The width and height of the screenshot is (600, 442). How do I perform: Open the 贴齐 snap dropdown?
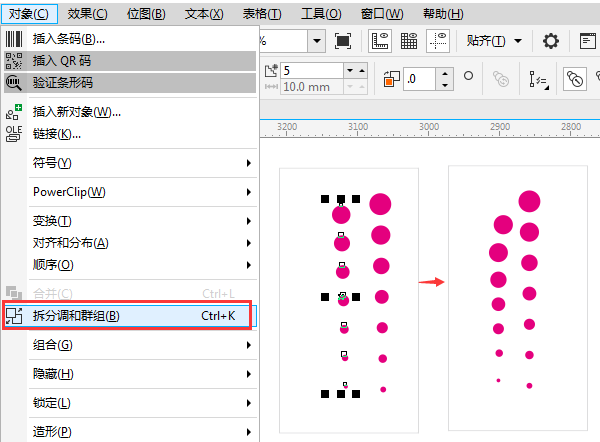[494, 41]
